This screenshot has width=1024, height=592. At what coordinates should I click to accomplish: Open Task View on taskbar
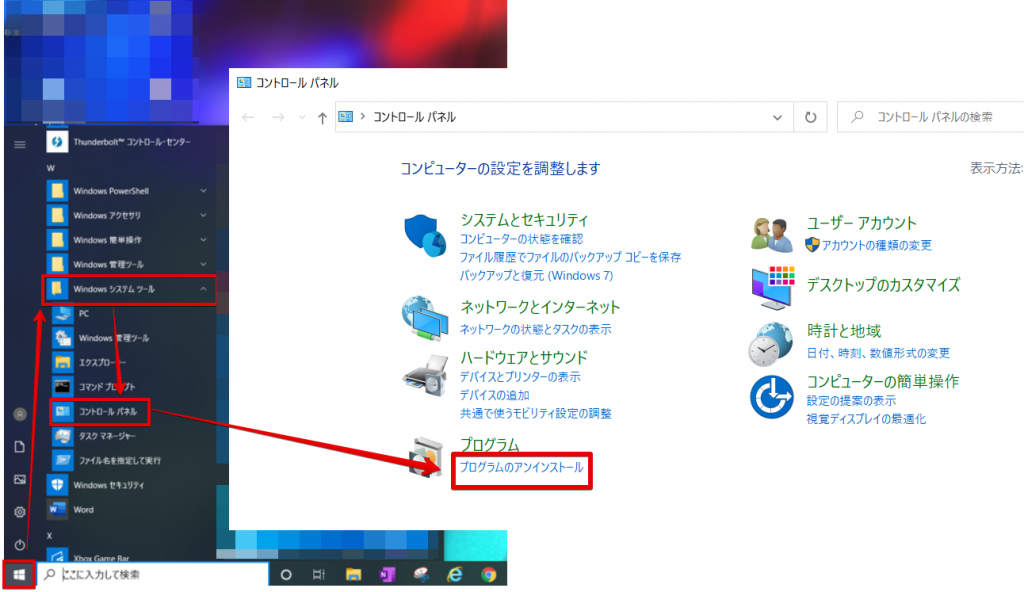319,575
